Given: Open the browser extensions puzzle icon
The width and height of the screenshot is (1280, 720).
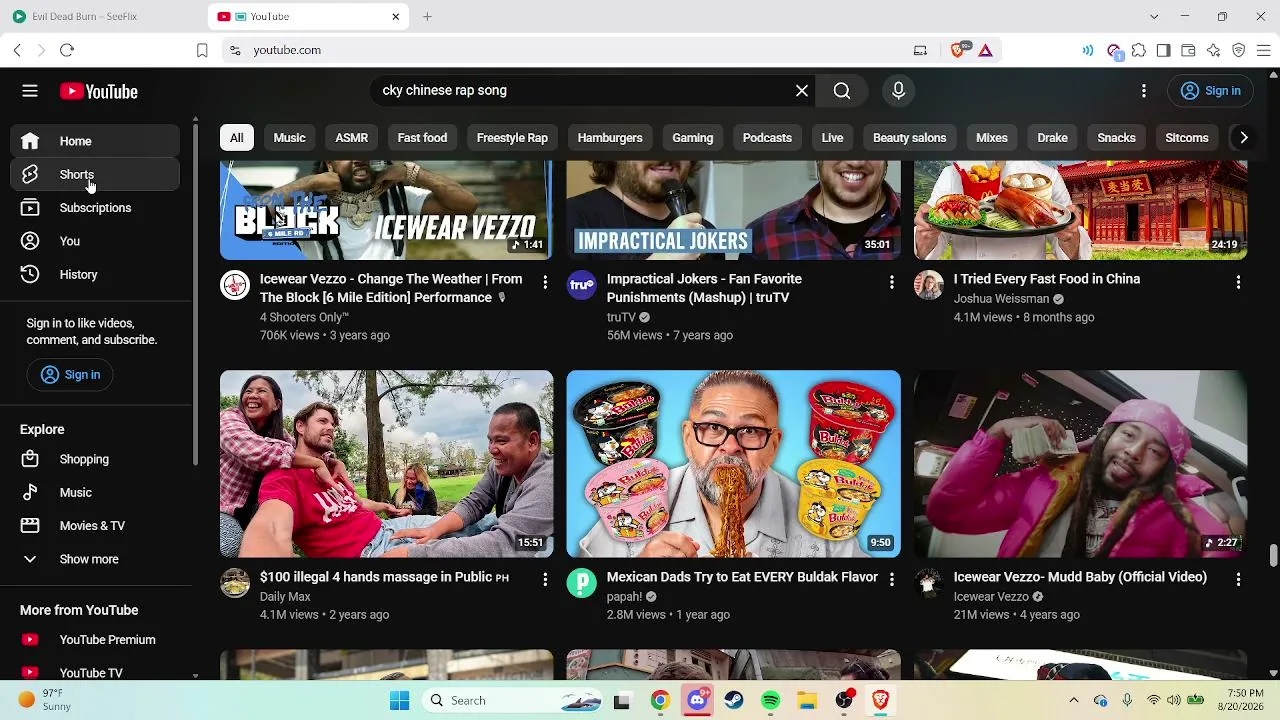Looking at the screenshot, I should [x=1139, y=50].
